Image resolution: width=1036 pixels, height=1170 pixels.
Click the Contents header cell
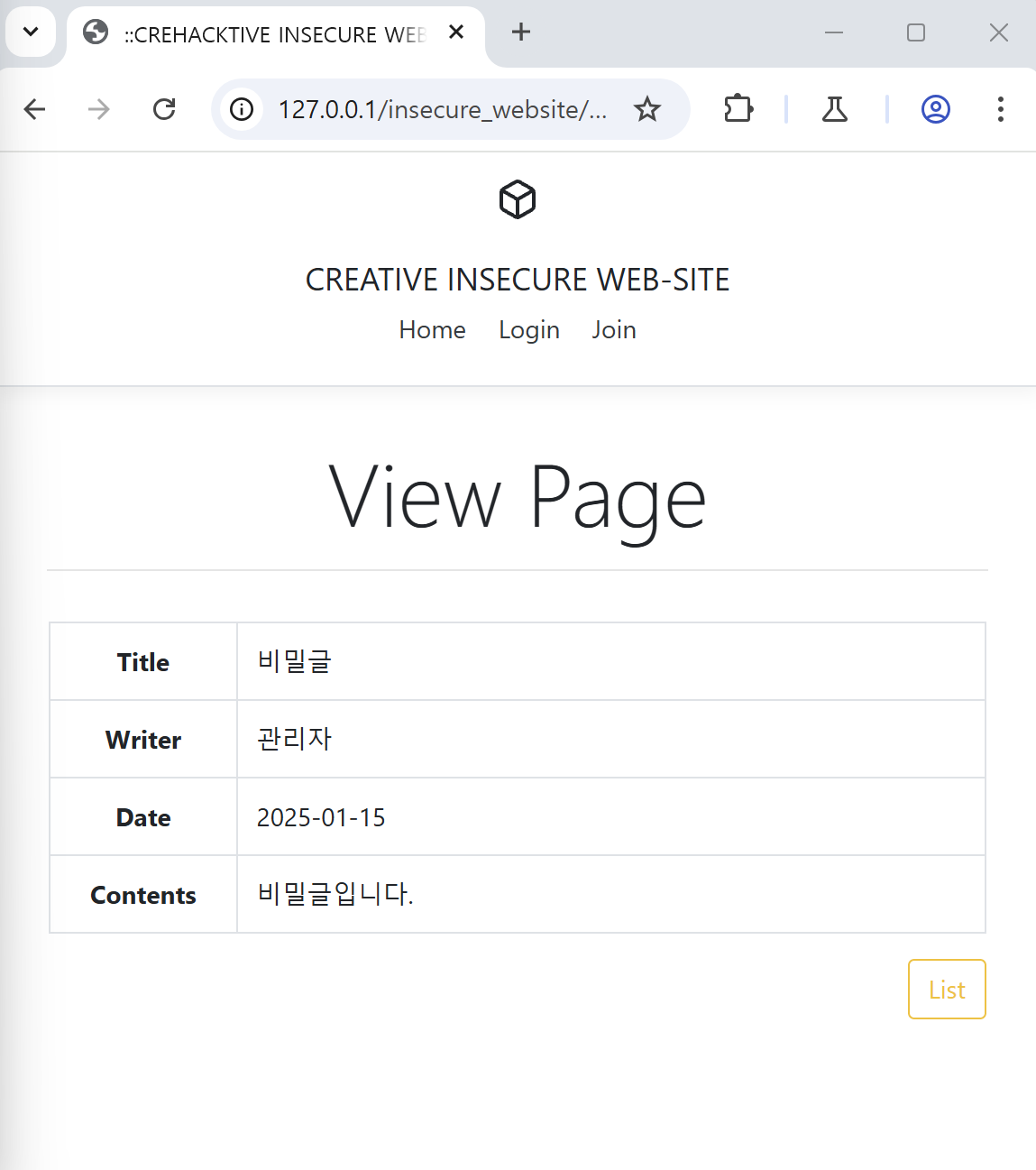[143, 894]
